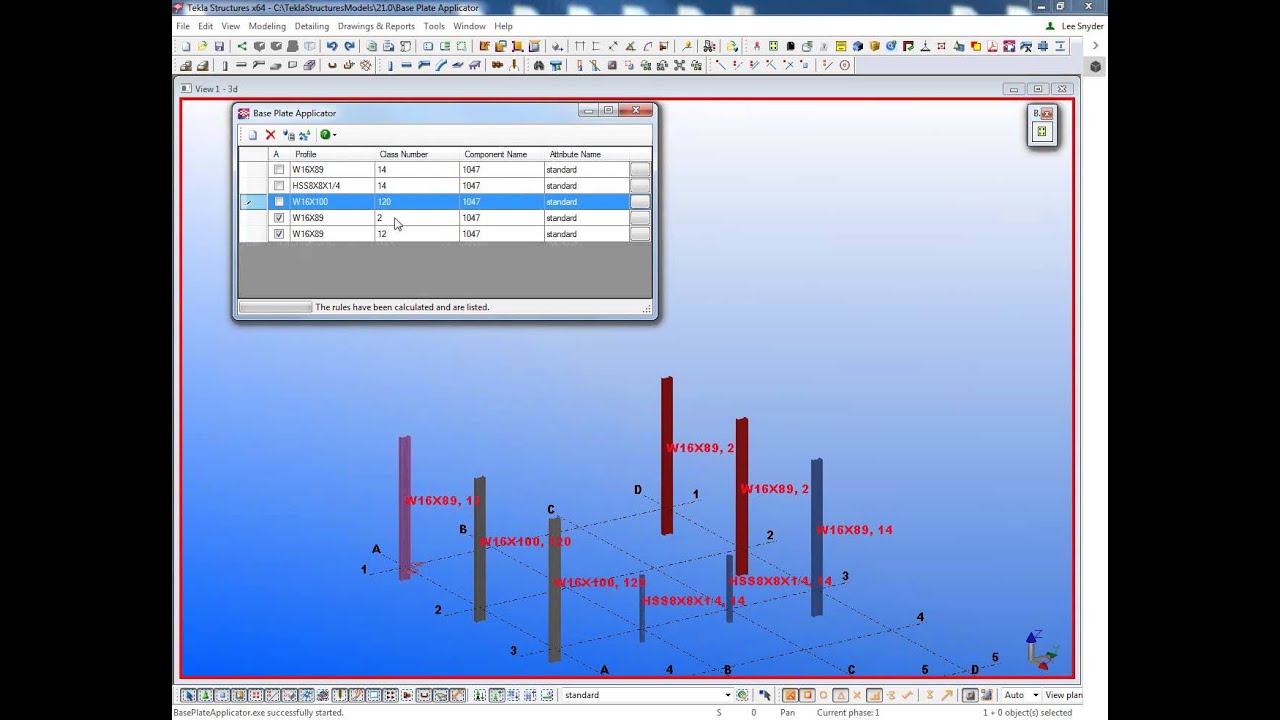Toggle checkbox for W16X100 row
Screen dimensions: 1280x720
pos(279,202)
